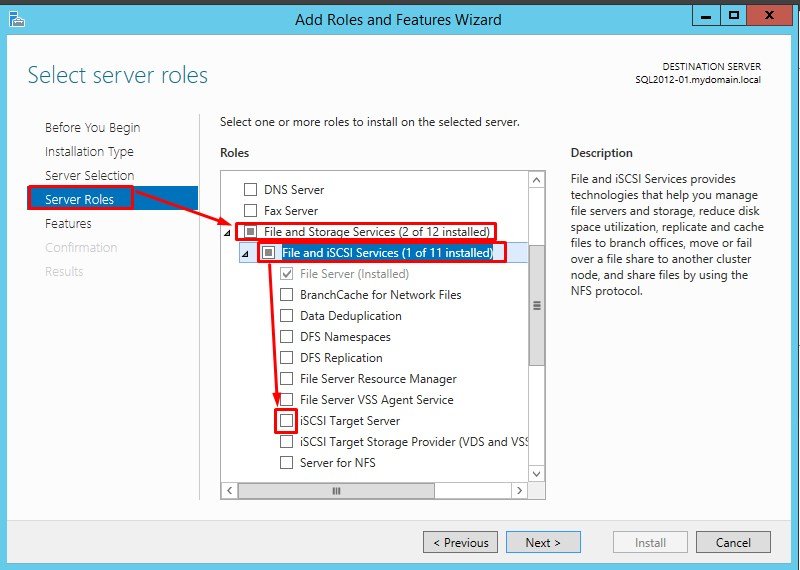Viewport: 800px width, 570px height.
Task: Click the Next button
Action: 542,542
